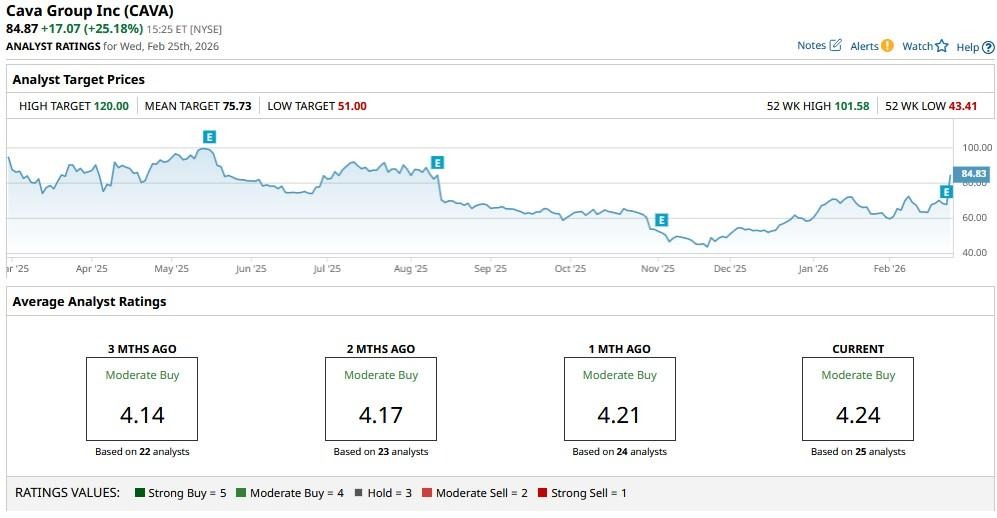Click the 84.83 current price label on chart

coord(973,174)
